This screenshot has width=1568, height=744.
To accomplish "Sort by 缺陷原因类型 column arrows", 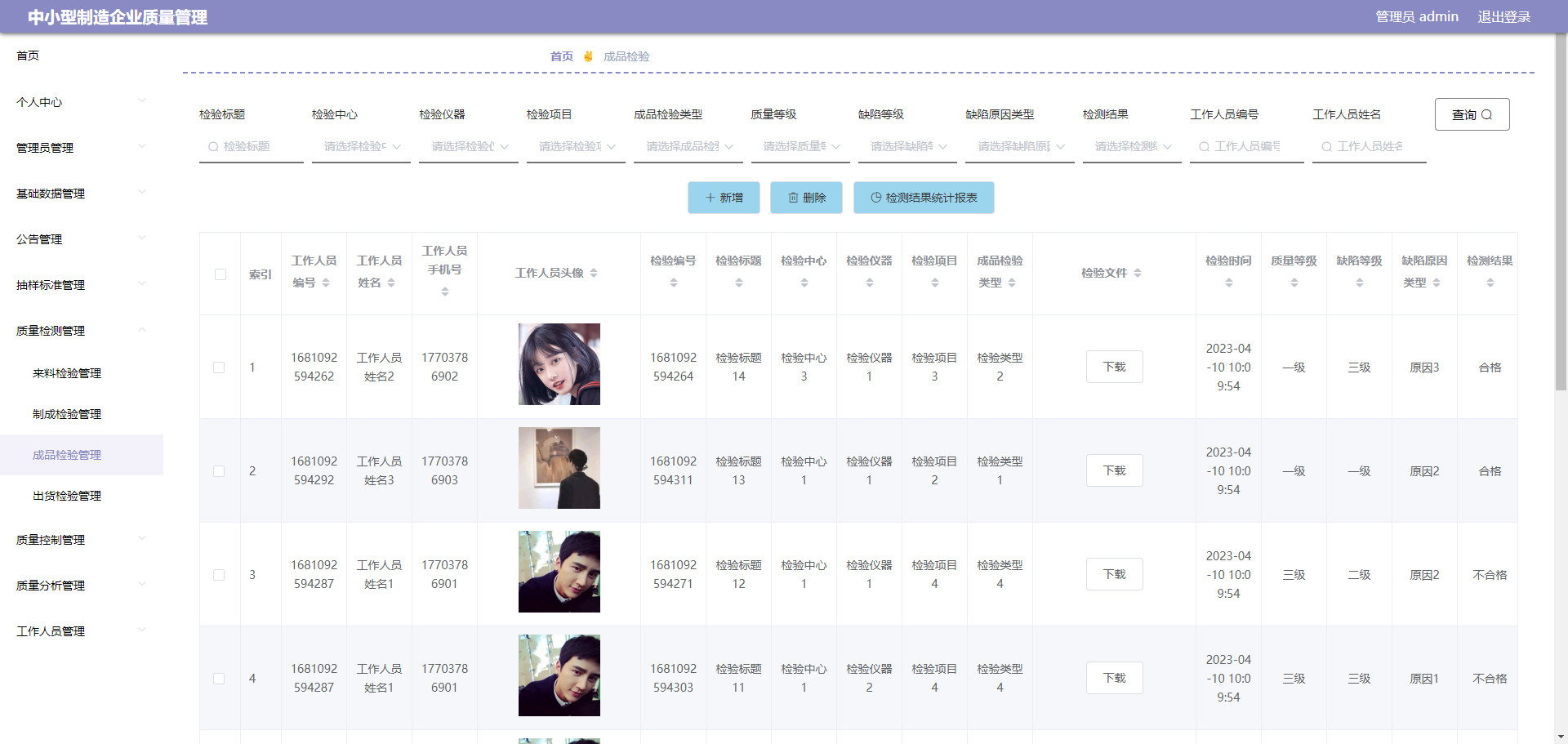I will (1437, 283).
